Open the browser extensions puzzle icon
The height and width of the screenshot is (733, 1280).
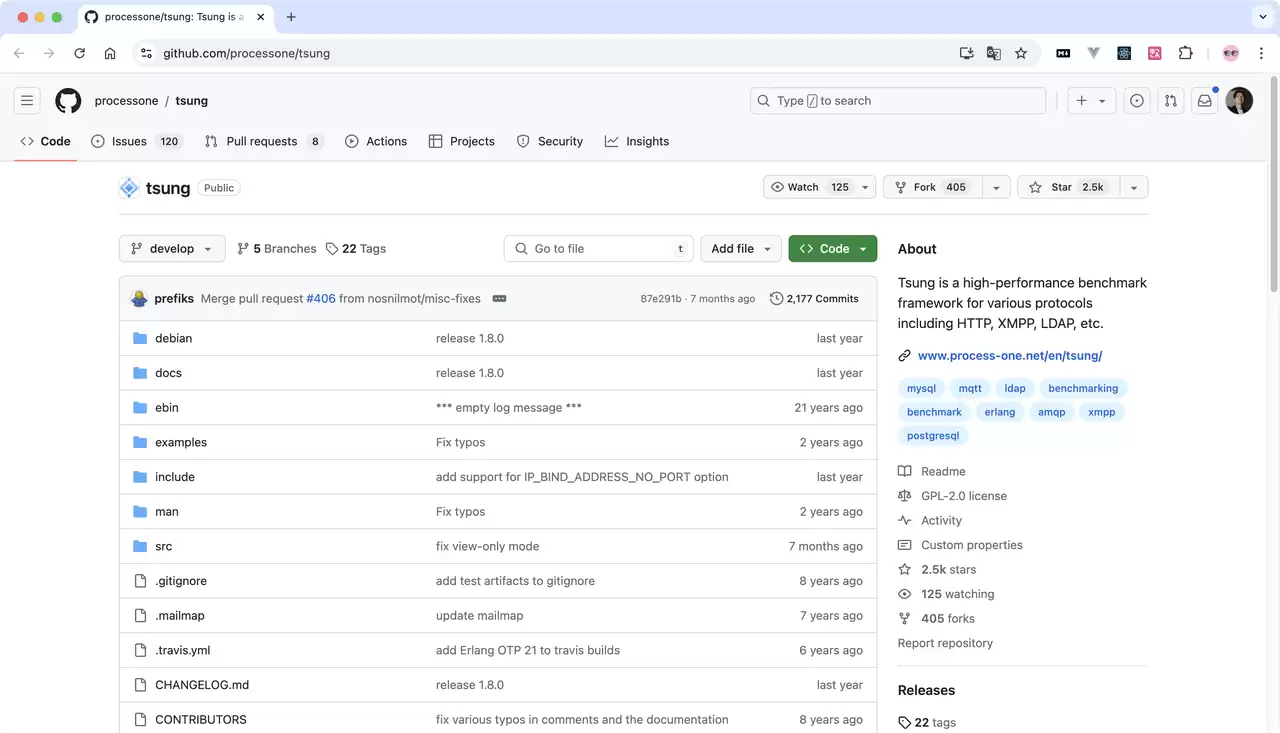click(1186, 53)
